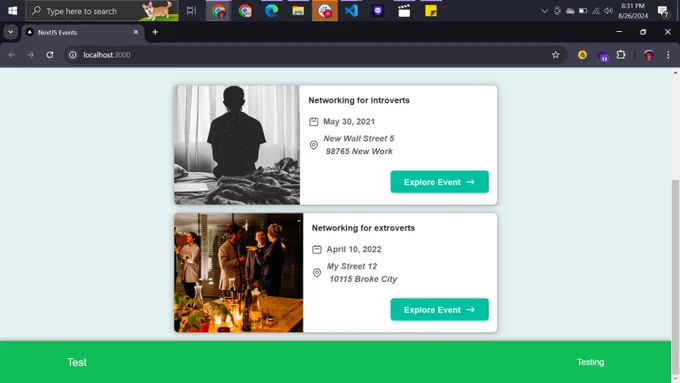This screenshot has width=680, height=383.
Task: Click the April 10, 2022 date
Action: tap(354, 249)
